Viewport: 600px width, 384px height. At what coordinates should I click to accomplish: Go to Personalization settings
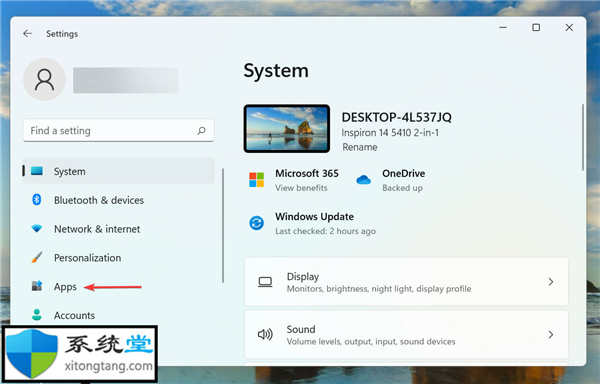tap(118, 257)
